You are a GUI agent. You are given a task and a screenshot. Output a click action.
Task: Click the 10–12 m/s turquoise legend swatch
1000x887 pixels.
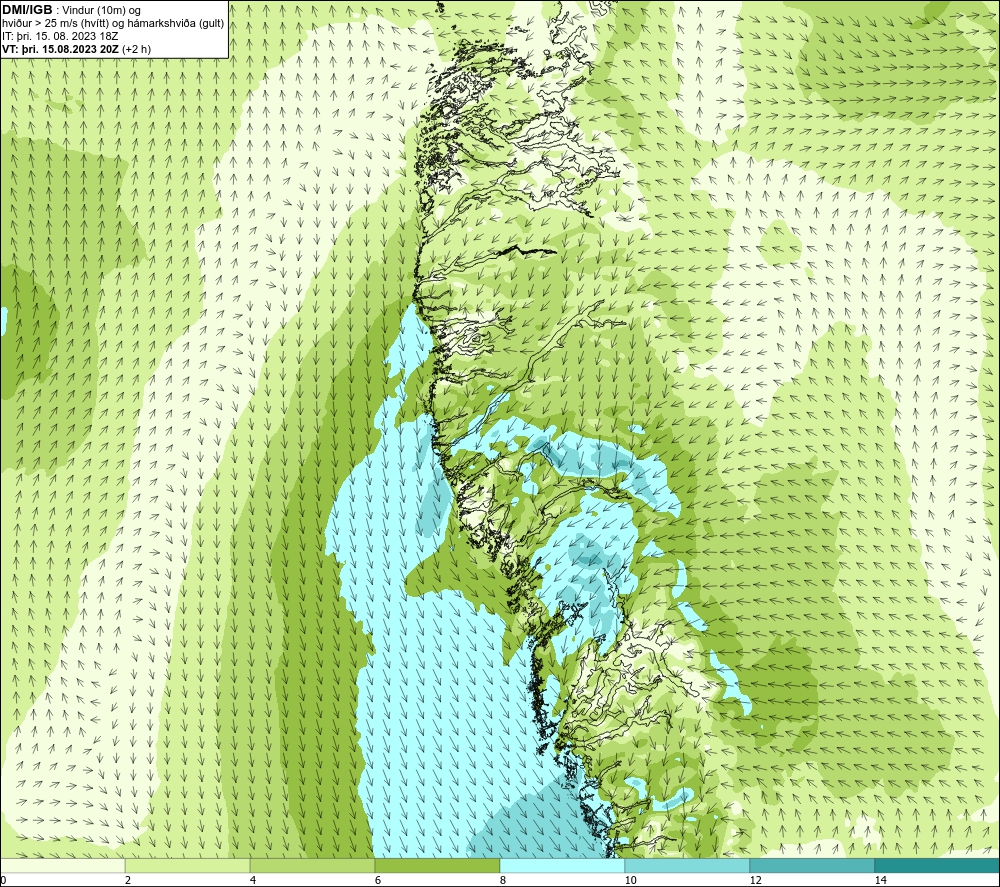tap(688, 865)
